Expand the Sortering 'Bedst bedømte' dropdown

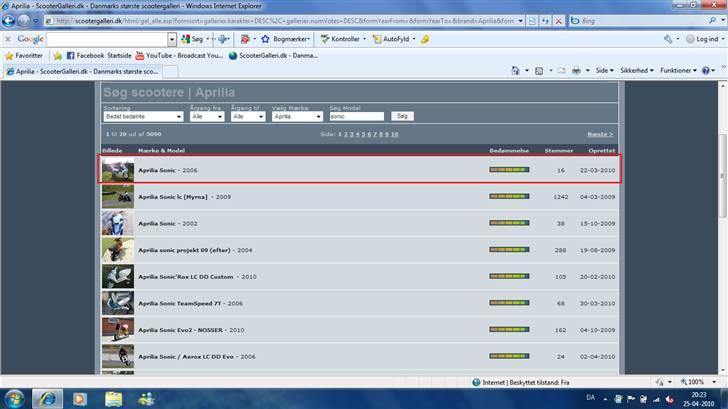click(x=144, y=116)
